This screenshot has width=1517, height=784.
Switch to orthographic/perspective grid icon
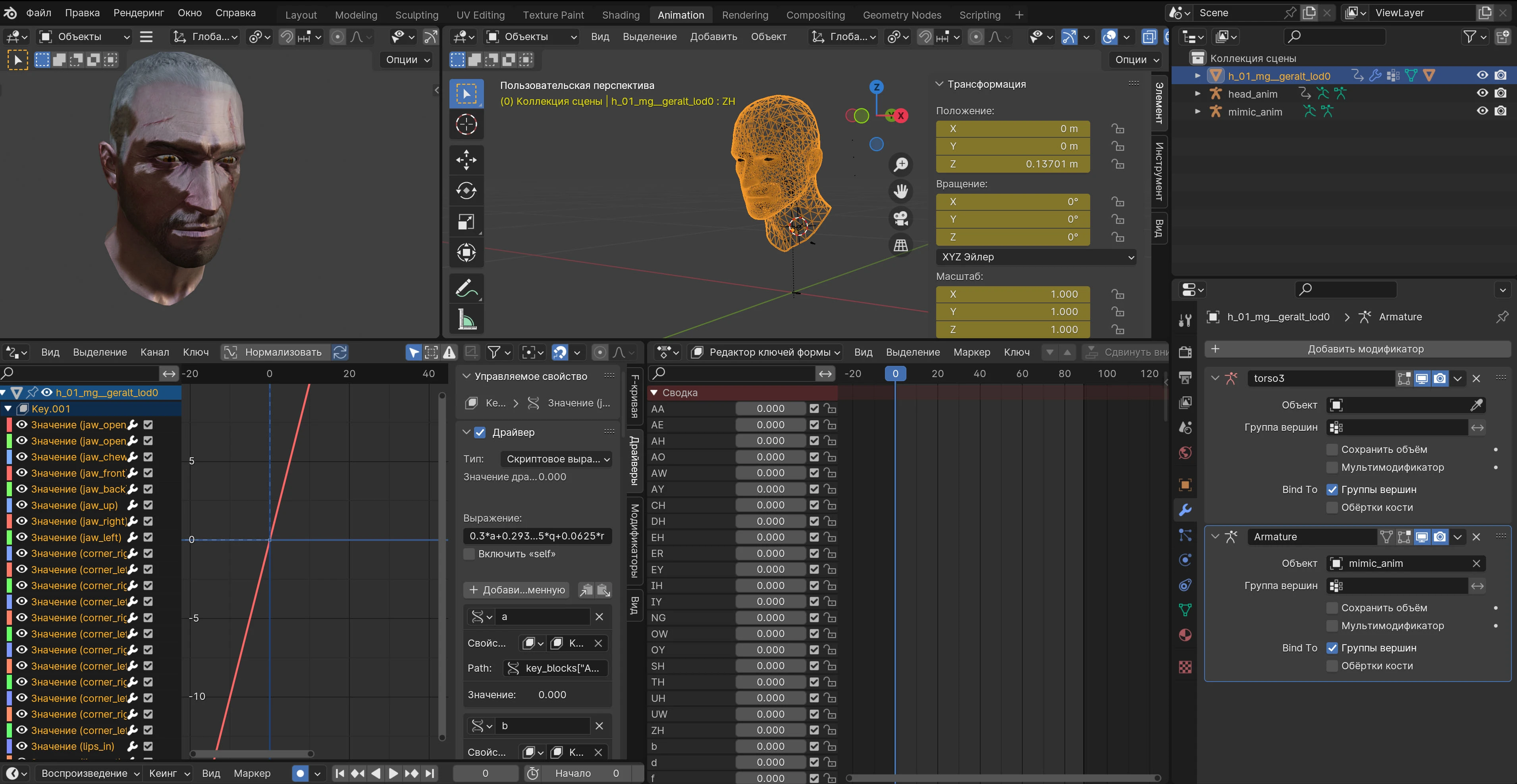point(900,245)
